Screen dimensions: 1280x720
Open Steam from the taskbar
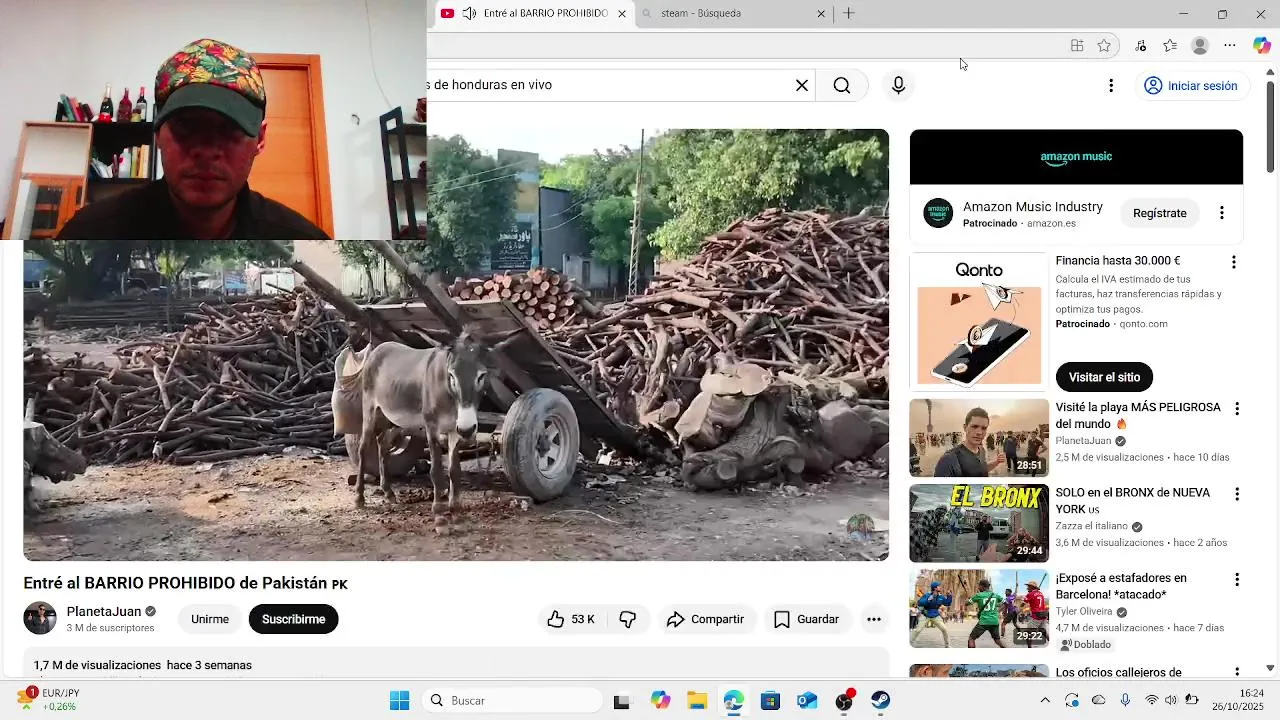pos(880,701)
